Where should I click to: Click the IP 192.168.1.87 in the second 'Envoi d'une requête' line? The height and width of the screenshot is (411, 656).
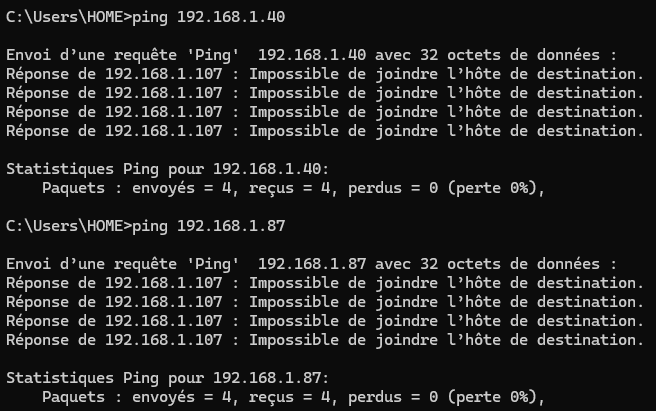312,264
